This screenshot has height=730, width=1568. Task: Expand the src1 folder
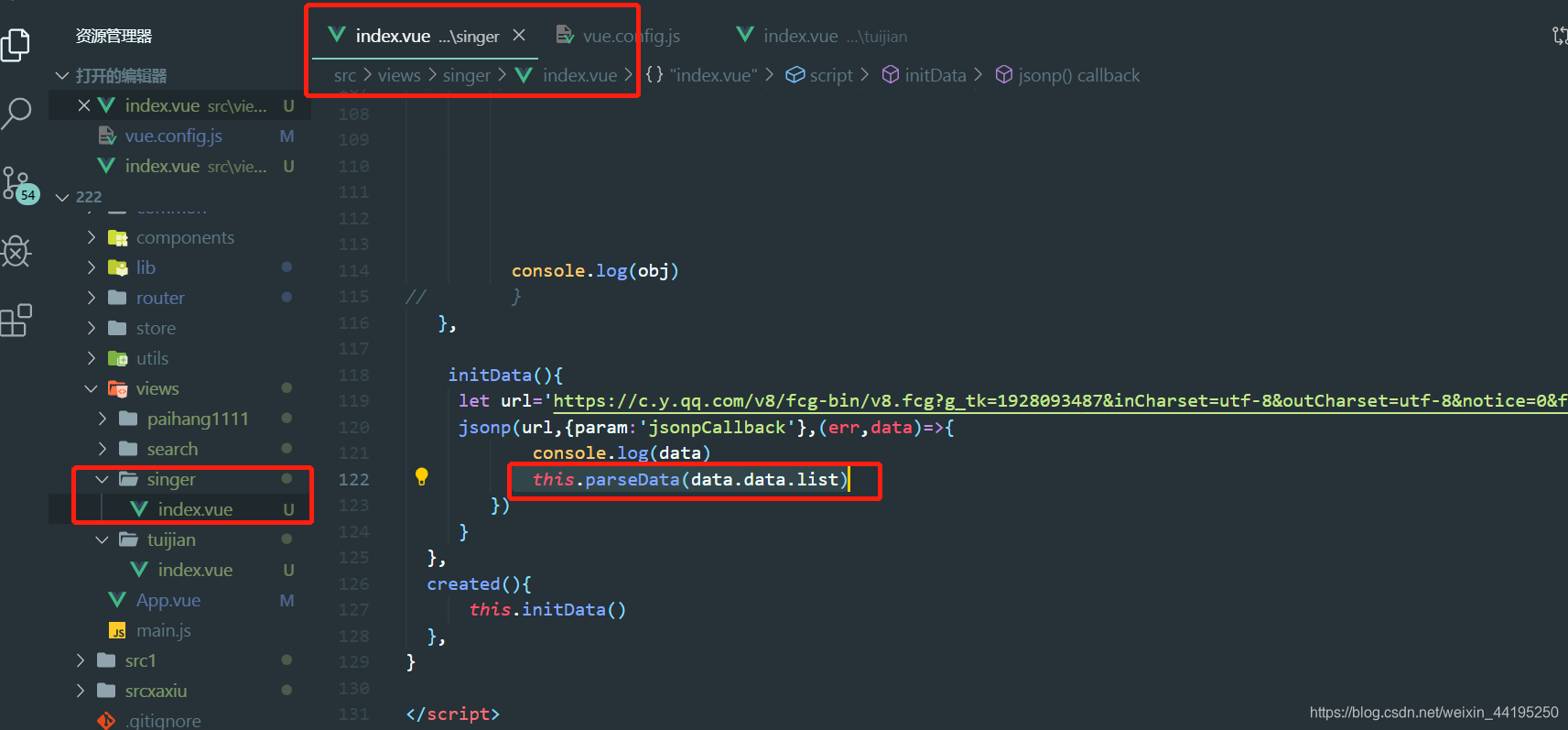(x=80, y=660)
